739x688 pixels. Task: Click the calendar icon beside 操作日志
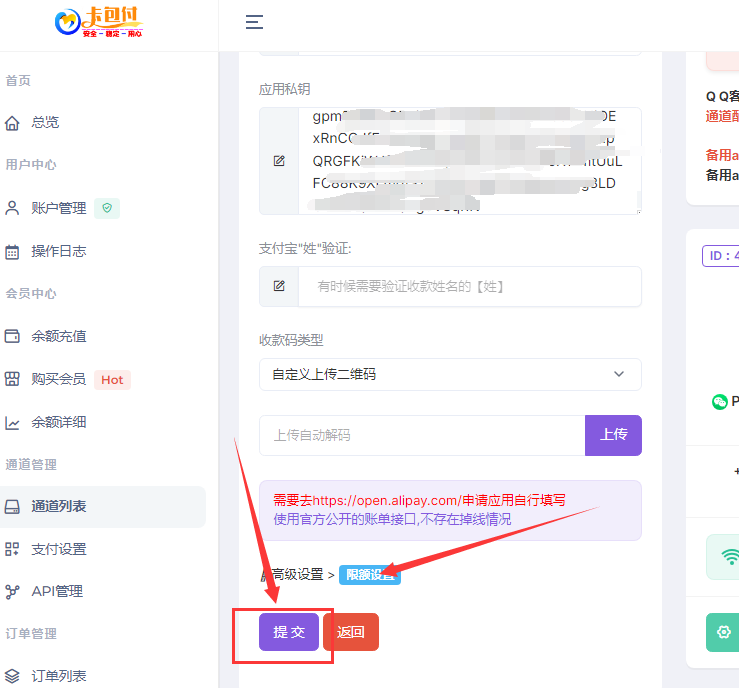[x=12, y=252]
